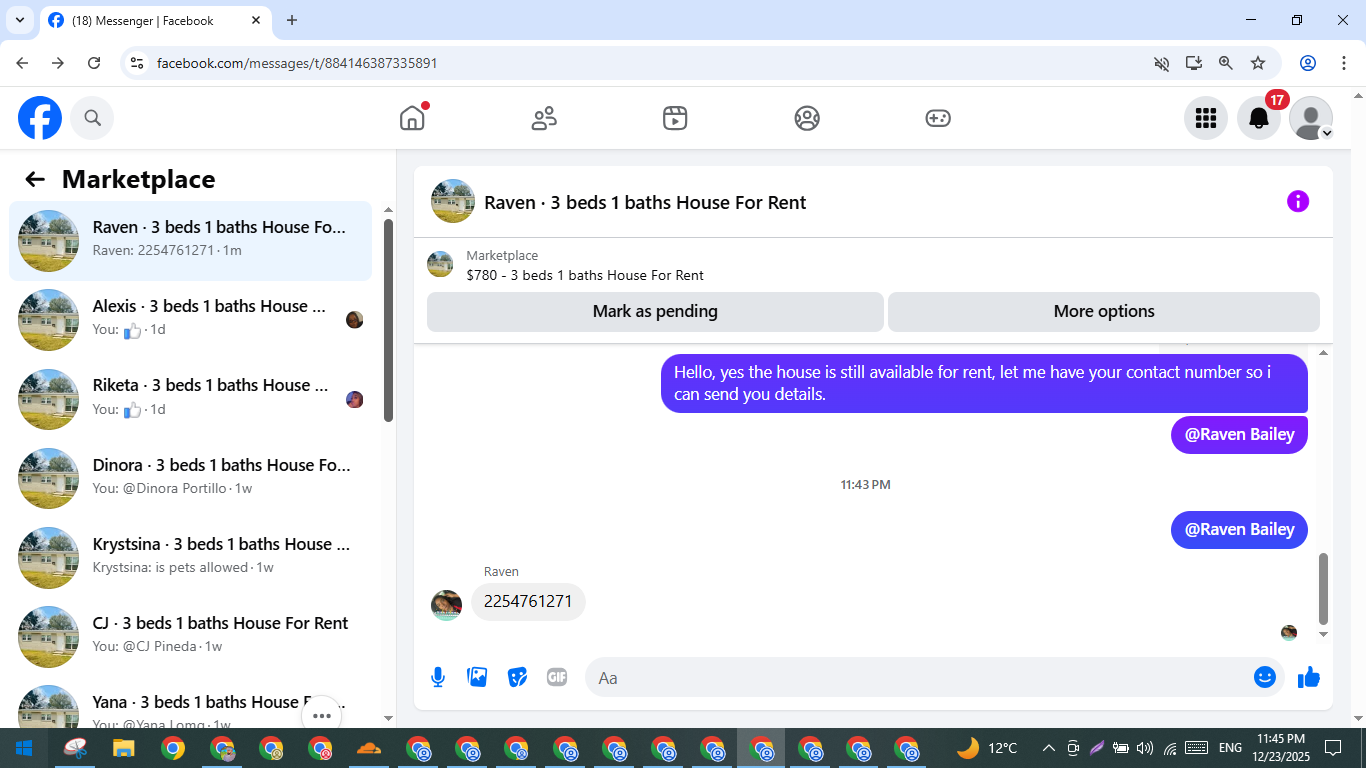Open zoom magnifier in address bar
The width and height of the screenshot is (1366, 768).
point(1225,63)
